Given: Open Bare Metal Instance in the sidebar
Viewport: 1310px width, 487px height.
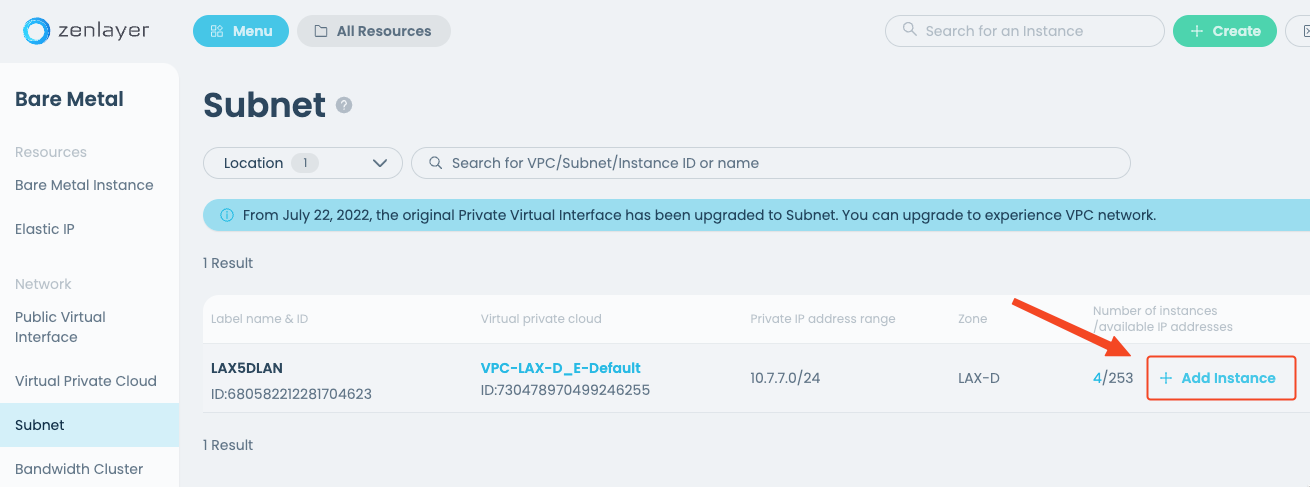Looking at the screenshot, I should pos(84,185).
